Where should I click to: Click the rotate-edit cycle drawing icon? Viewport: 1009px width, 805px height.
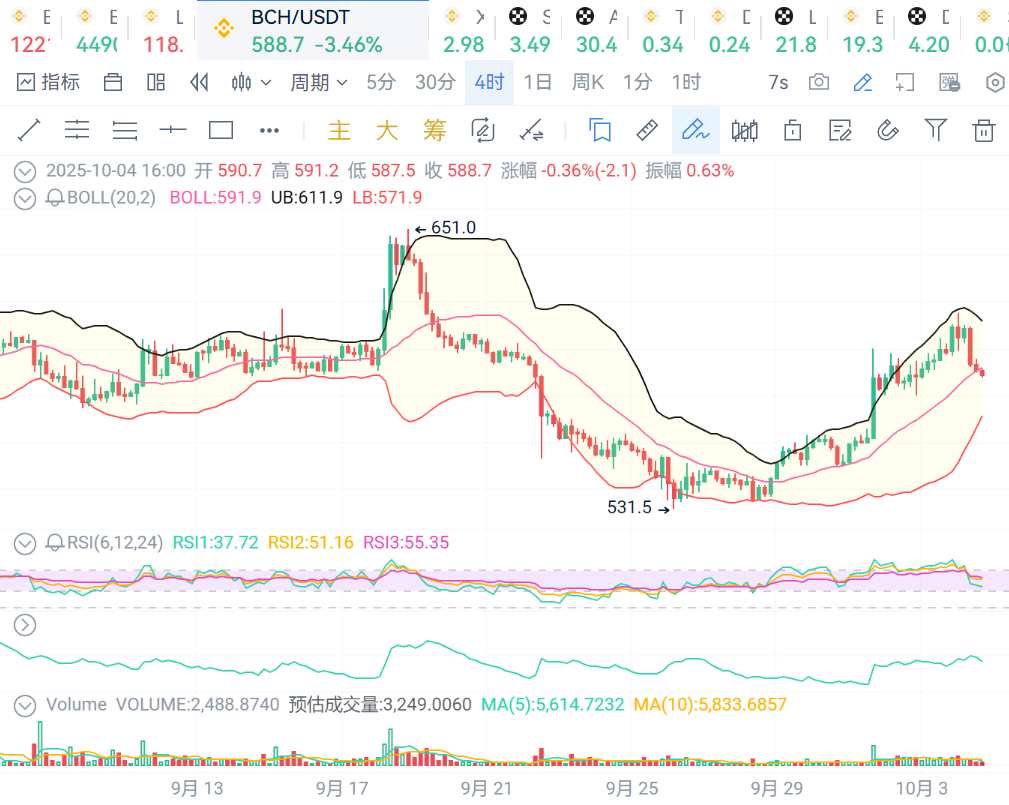483,131
